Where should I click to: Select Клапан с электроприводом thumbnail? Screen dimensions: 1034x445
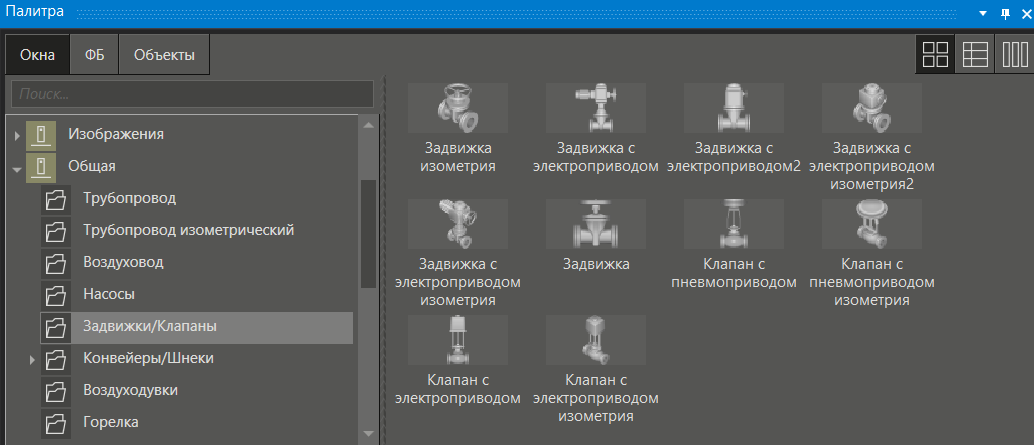click(458, 340)
